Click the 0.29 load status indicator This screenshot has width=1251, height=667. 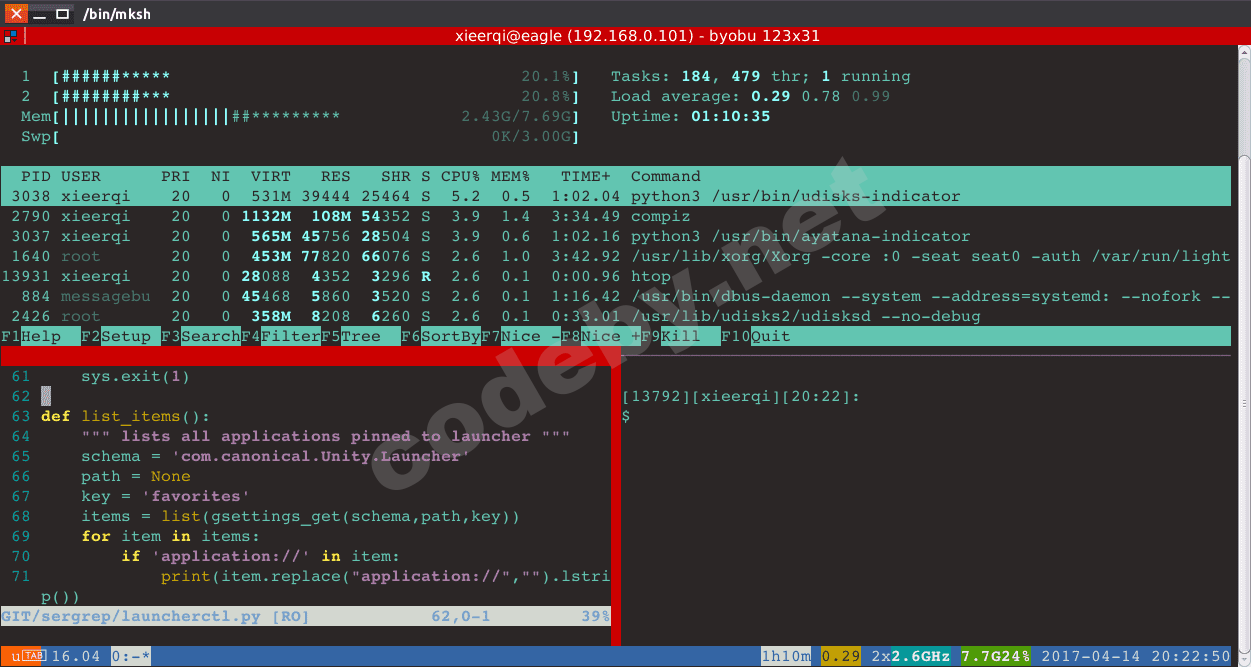coord(841,656)
